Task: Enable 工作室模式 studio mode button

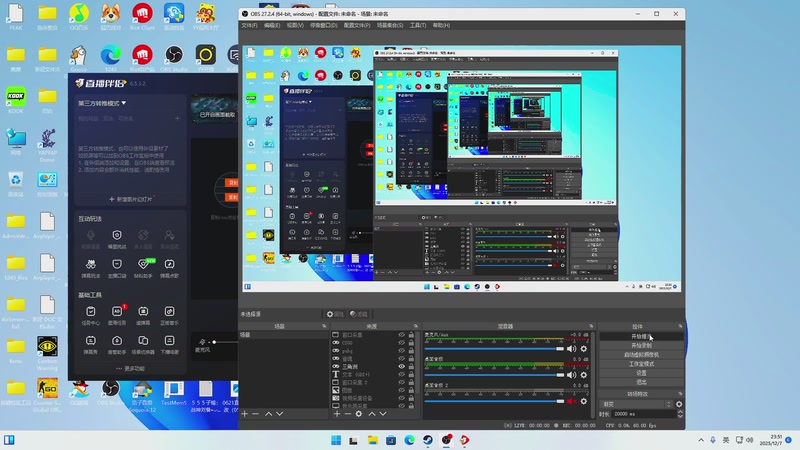Action: [x=641, y=364]
